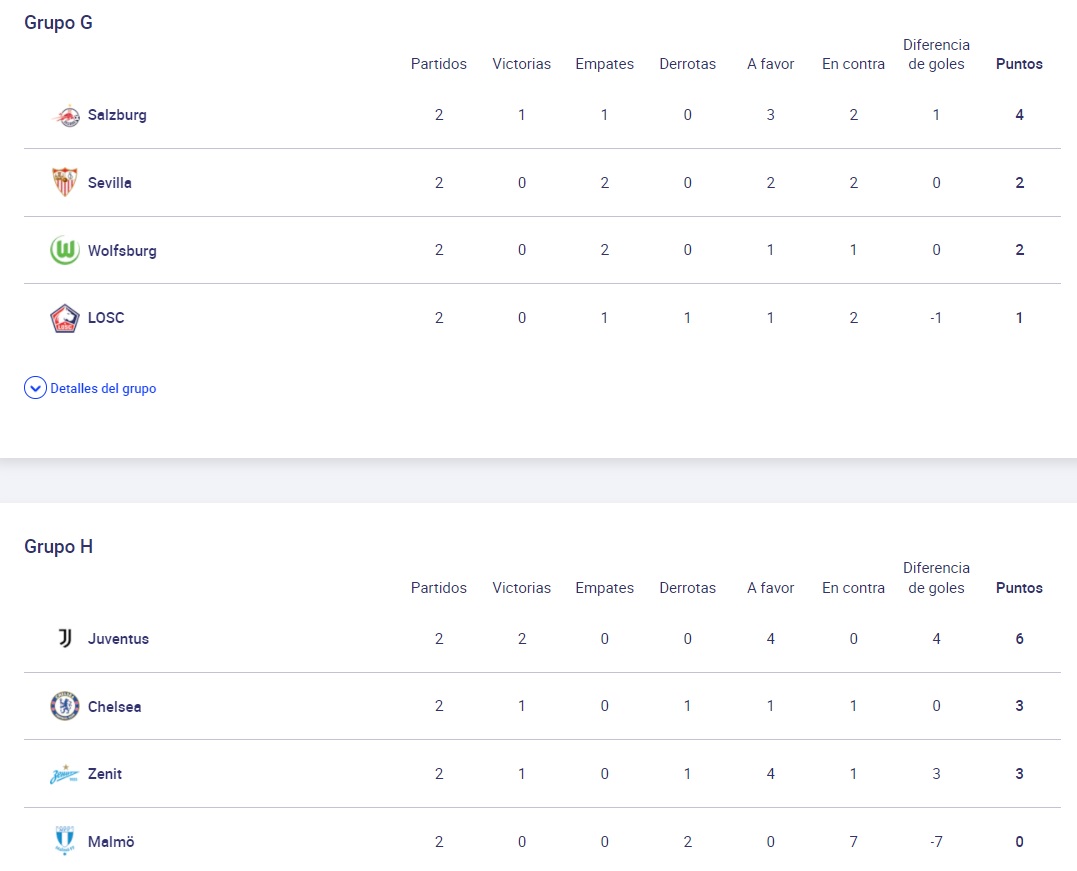Click Diferencia de goles header in Grupo H
This screenshot has width=1077, height=871.
click(936, 578)
